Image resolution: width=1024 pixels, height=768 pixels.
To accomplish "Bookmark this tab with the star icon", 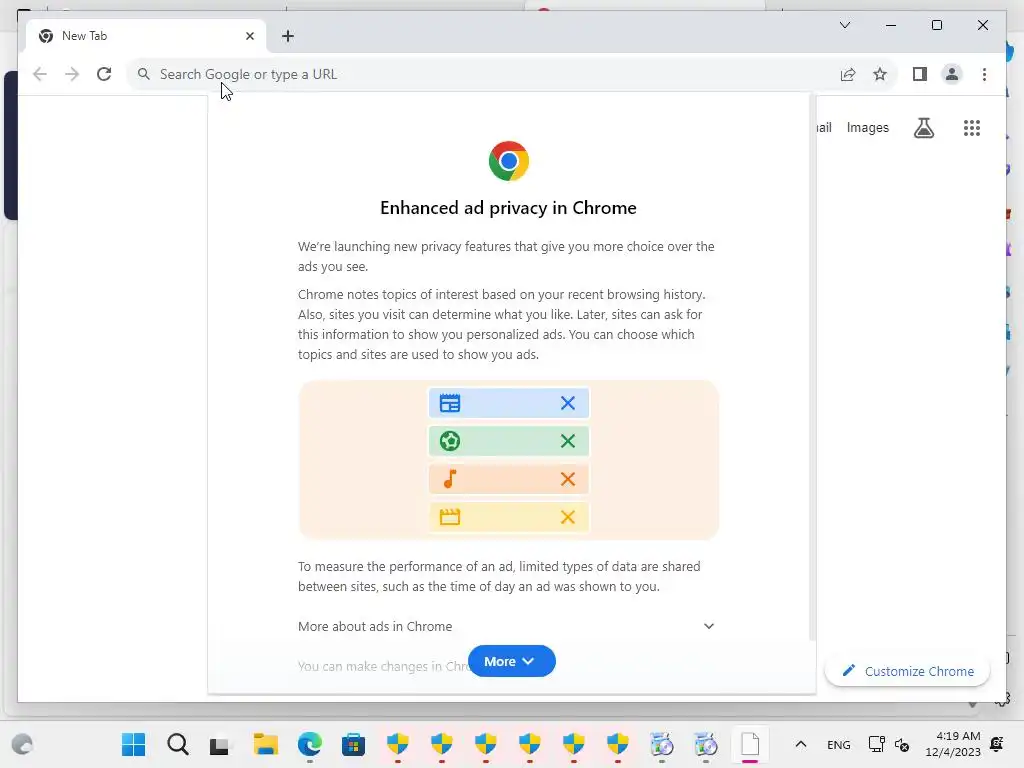I will [880, 74].
